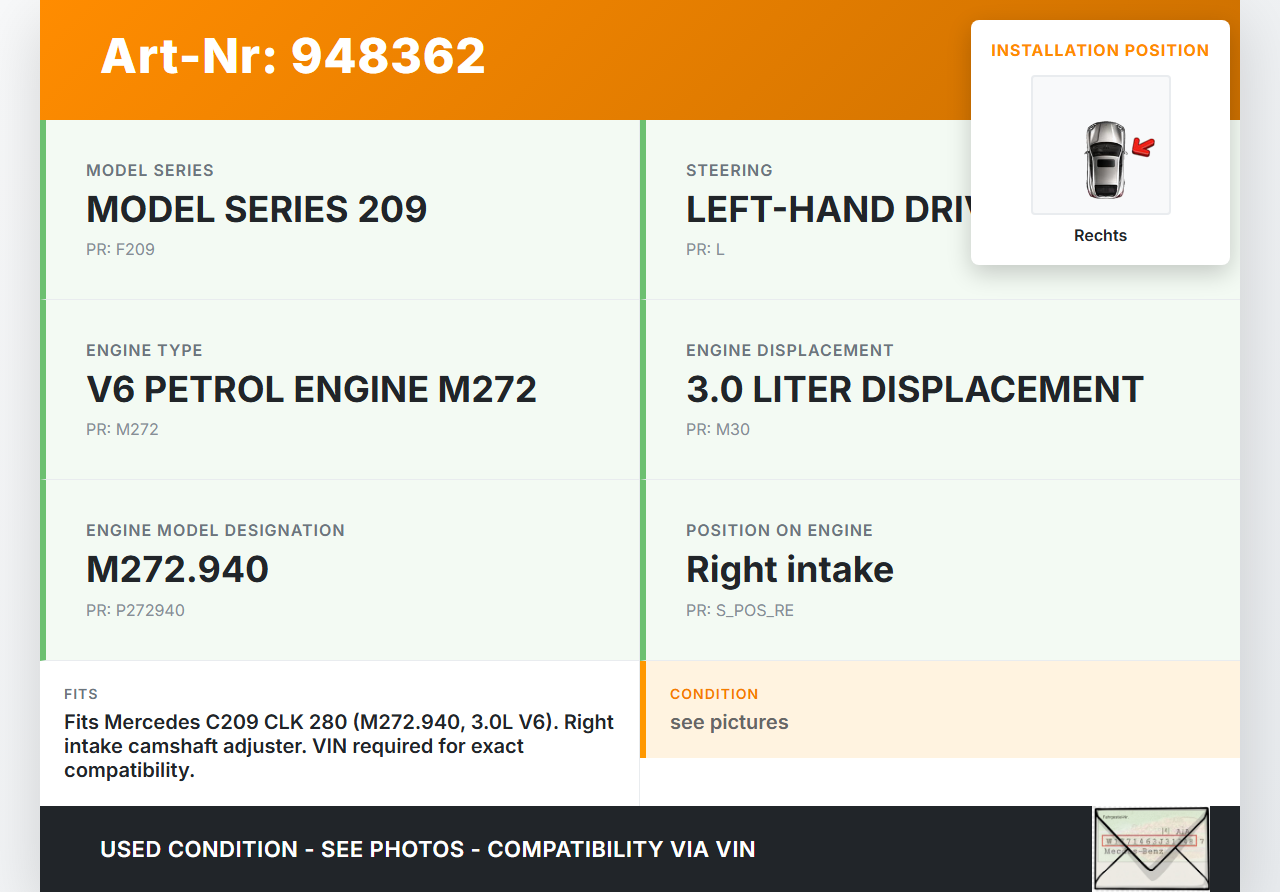Click the PR: M272 code
Viewport: 1280px width, 892px height.
(122, 429)
